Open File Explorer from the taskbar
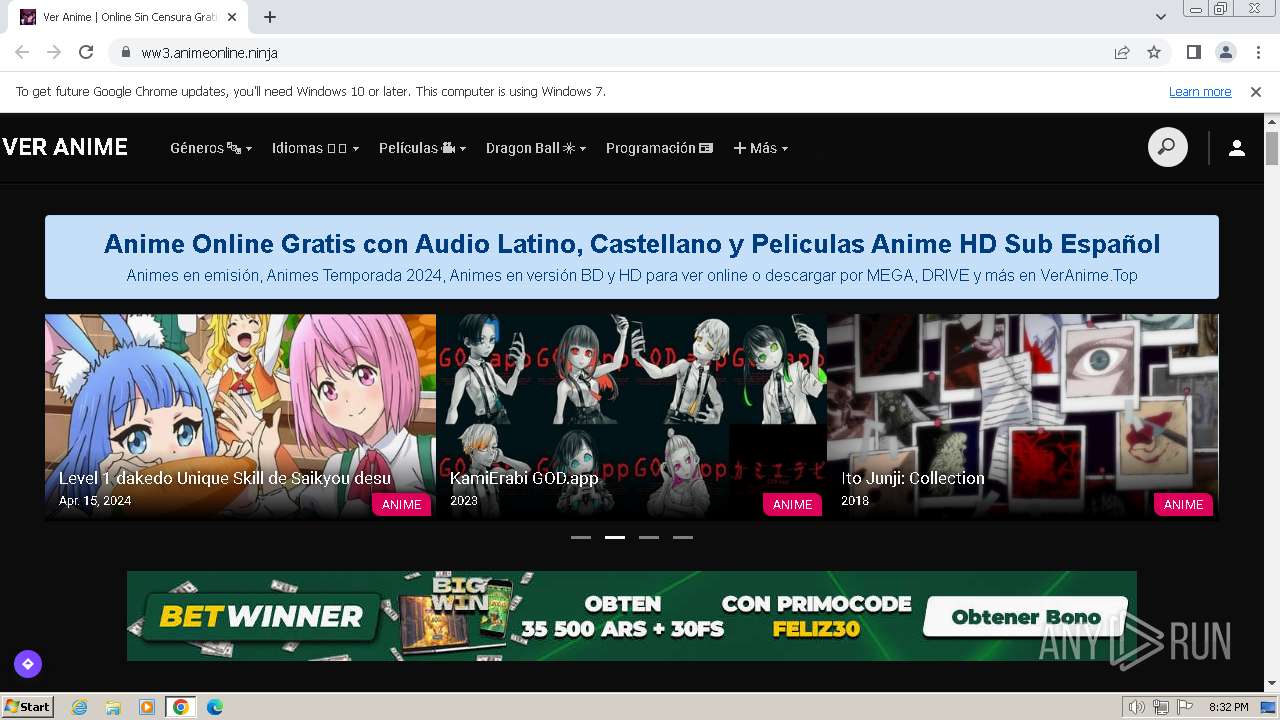This screenshot has height=720, width=1280. pyautogui.click(x=113, y=707)
